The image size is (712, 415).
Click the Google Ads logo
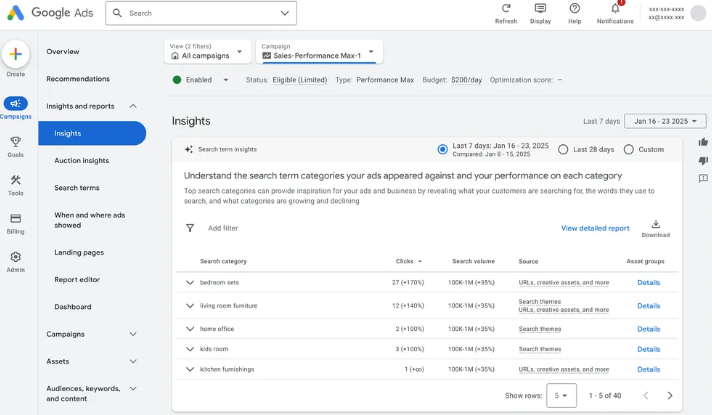point(15,13)
